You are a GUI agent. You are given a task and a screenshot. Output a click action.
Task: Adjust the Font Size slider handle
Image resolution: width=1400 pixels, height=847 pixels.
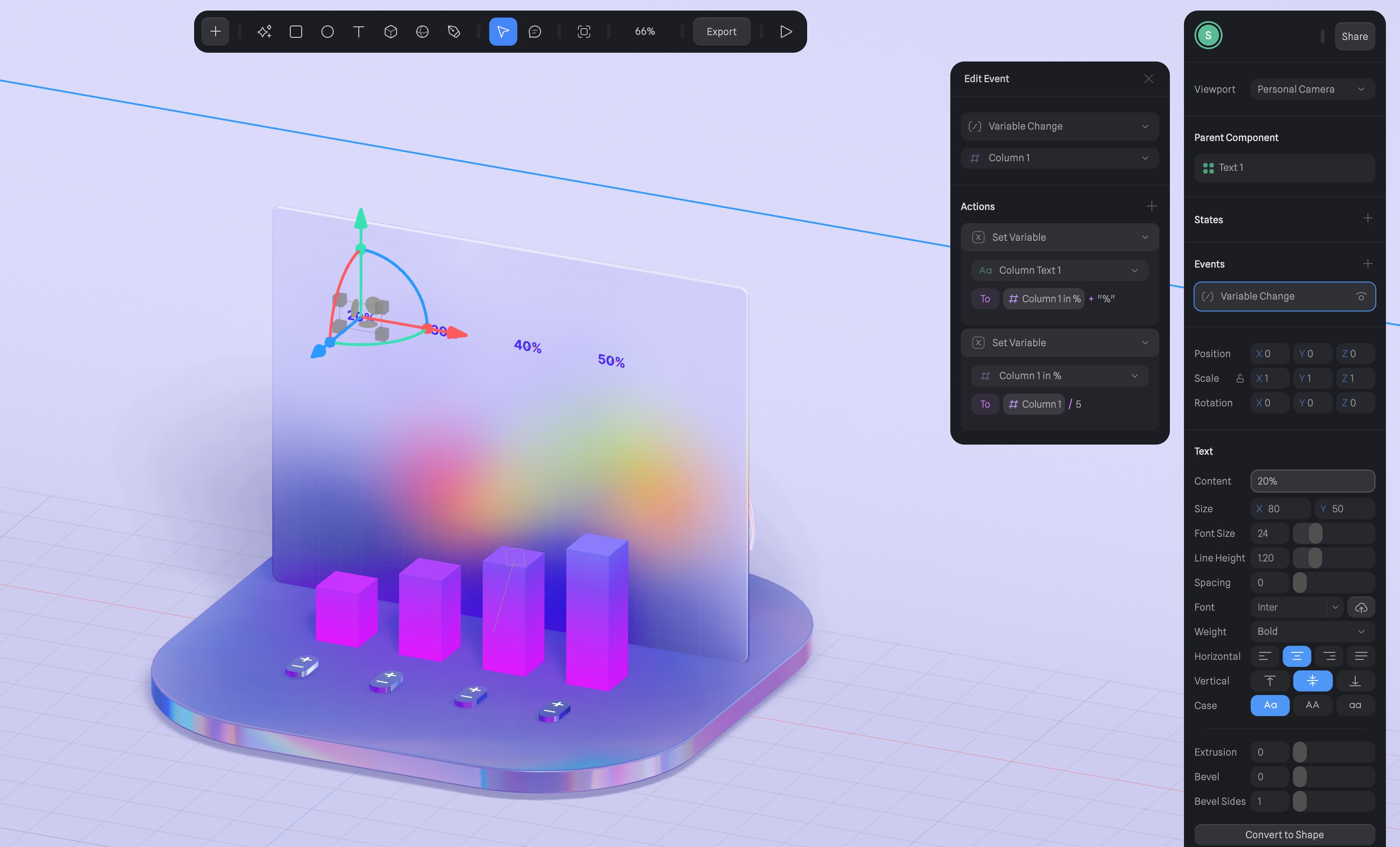(1315, 533)
